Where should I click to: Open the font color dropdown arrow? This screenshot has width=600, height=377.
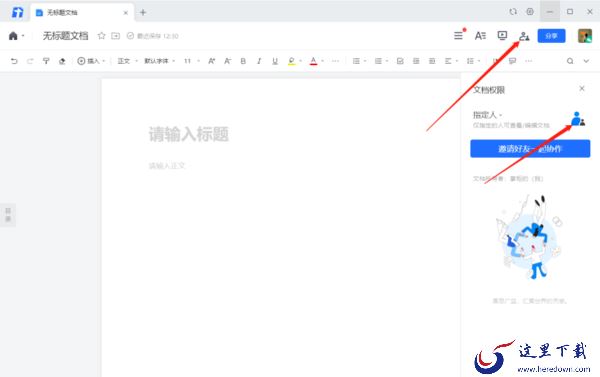(322, 61)
